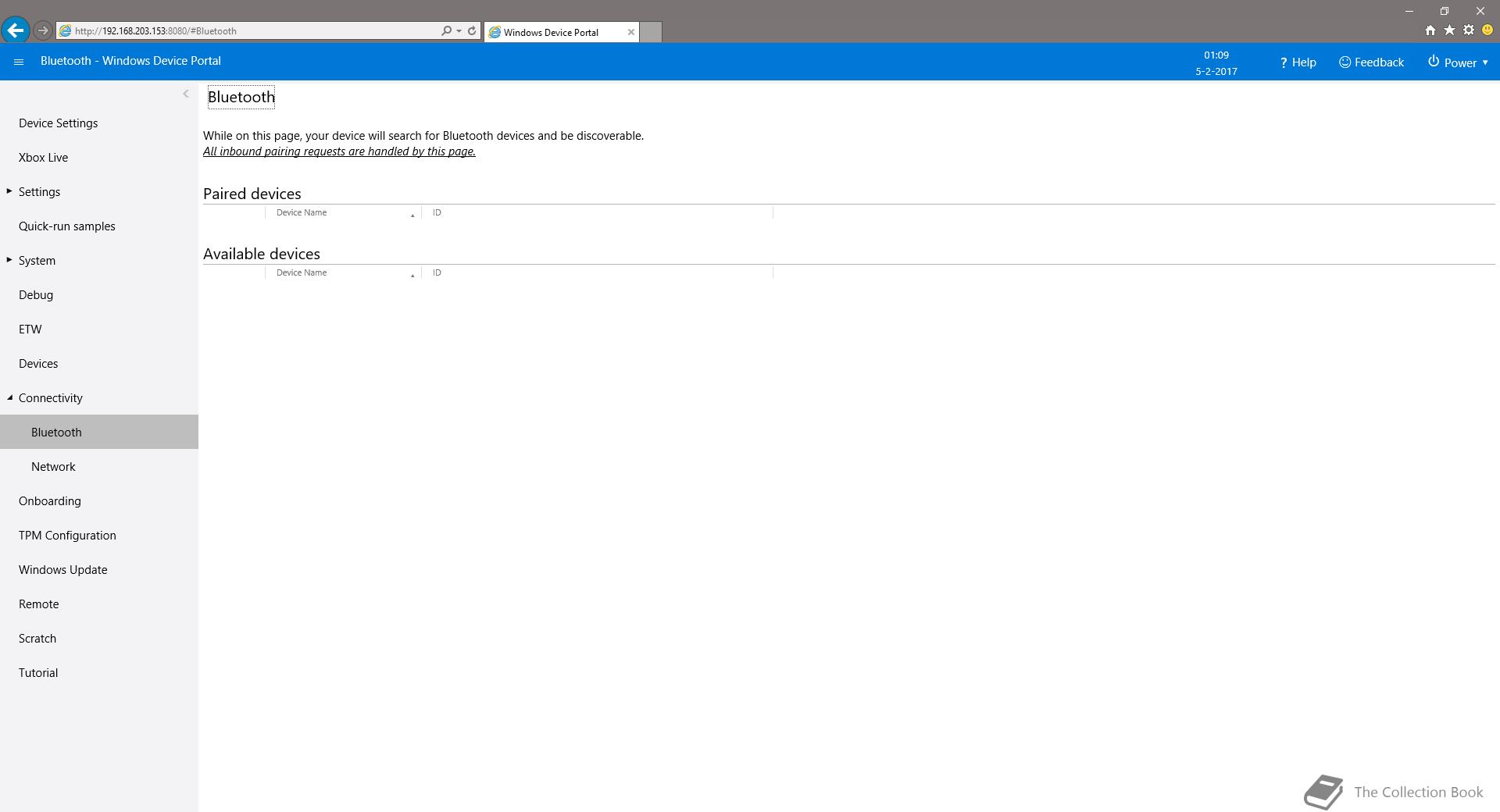Open the Onboarding page
Image resolution: width=1500 pixels, height=812 pixels.
click(x=49, y=501)
